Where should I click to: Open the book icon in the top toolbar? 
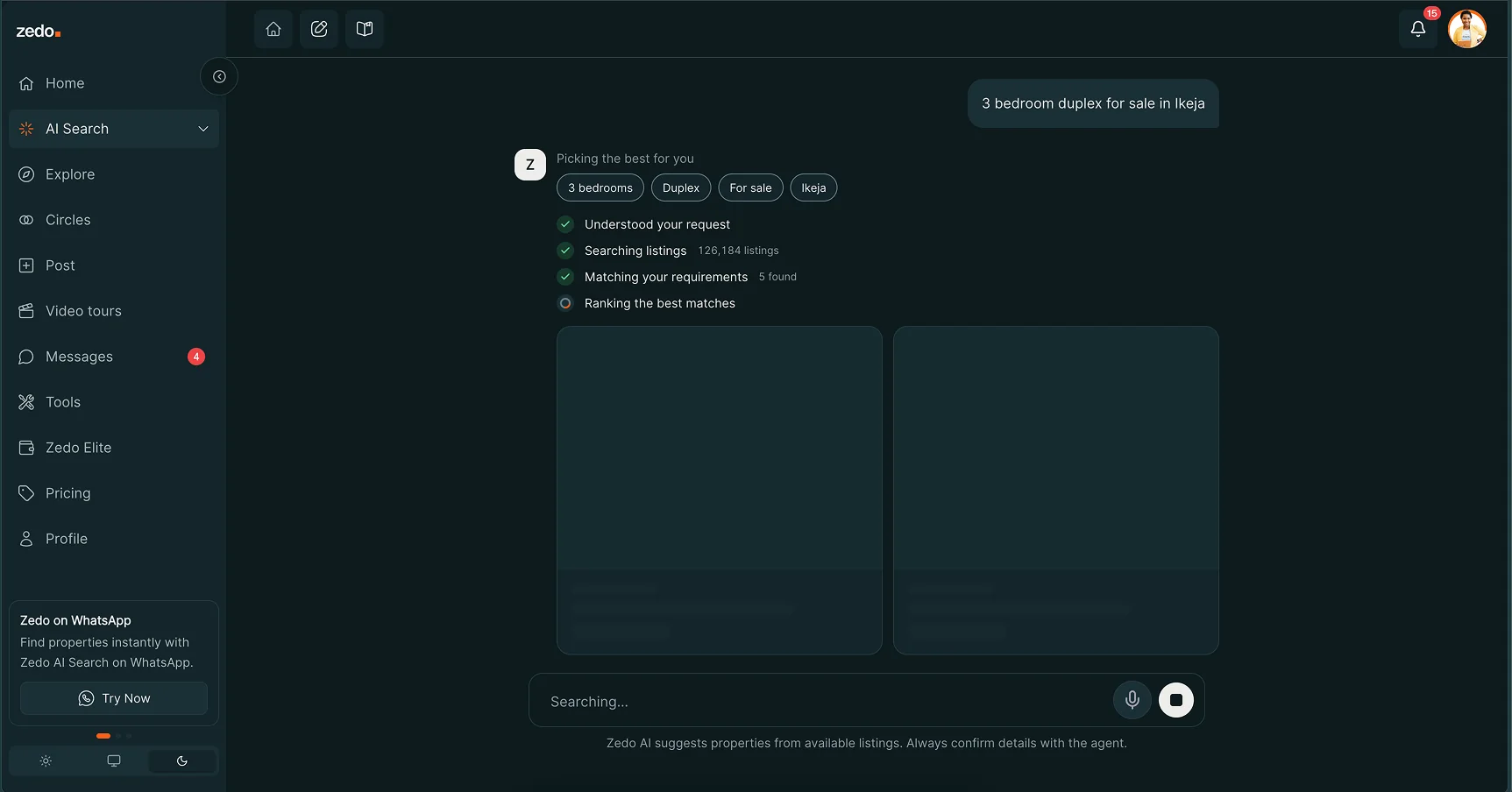click(x=365, y=29)
